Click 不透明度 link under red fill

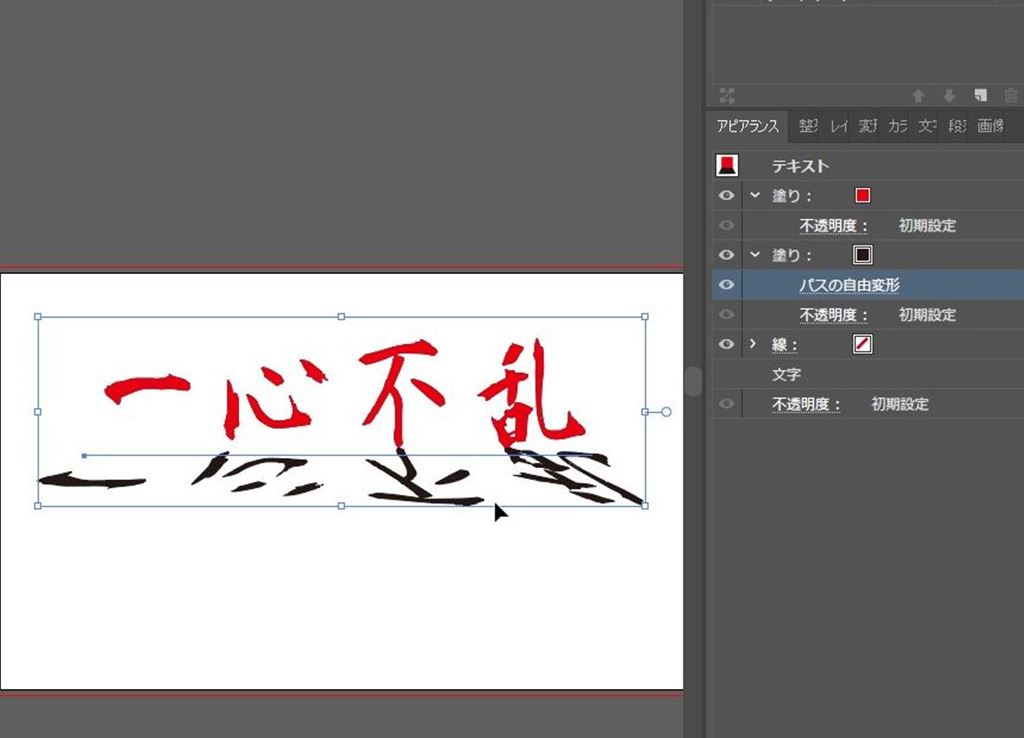834,226
